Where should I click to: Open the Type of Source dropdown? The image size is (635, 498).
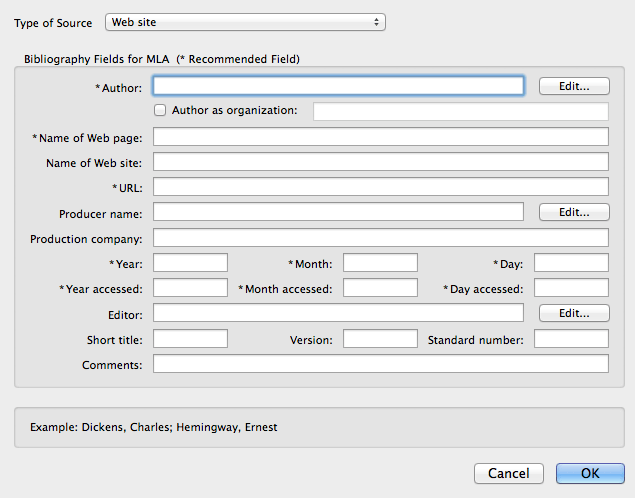tap(245, 22)
